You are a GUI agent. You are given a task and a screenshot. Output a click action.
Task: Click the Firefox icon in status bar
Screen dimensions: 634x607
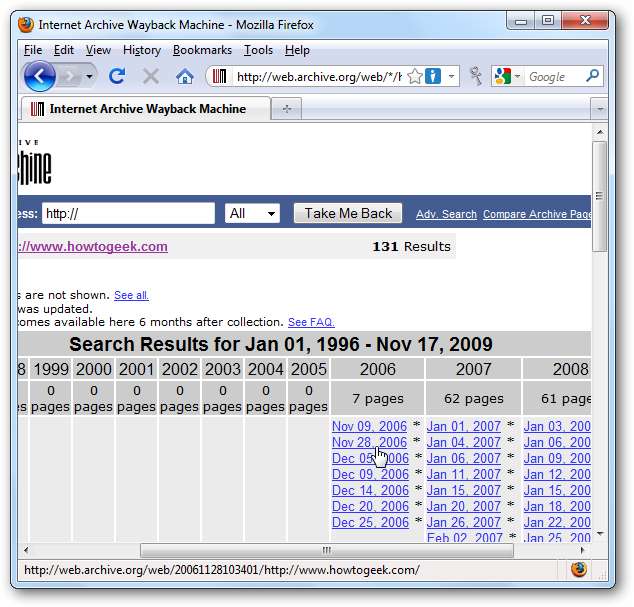(579, 569)
